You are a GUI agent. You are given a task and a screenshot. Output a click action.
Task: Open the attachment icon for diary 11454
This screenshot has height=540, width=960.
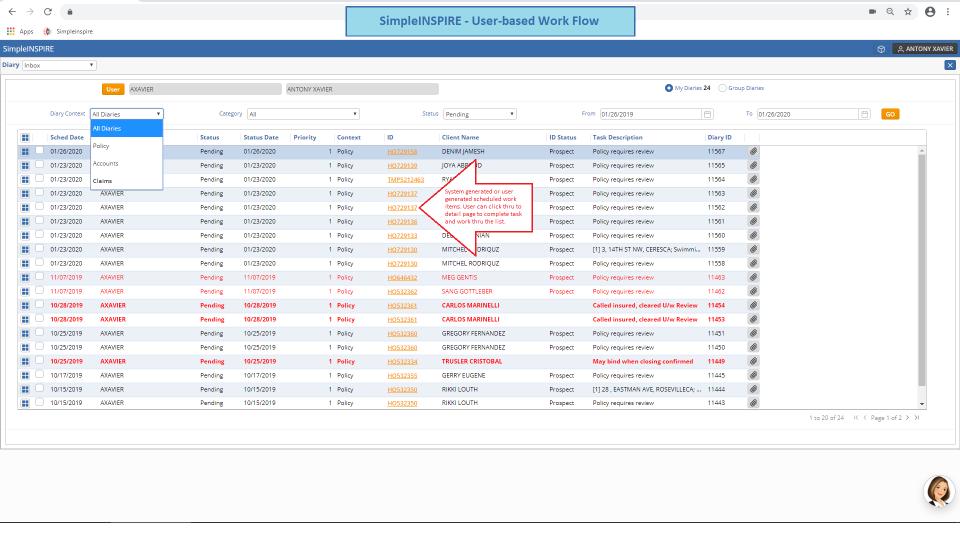(753, 305)
